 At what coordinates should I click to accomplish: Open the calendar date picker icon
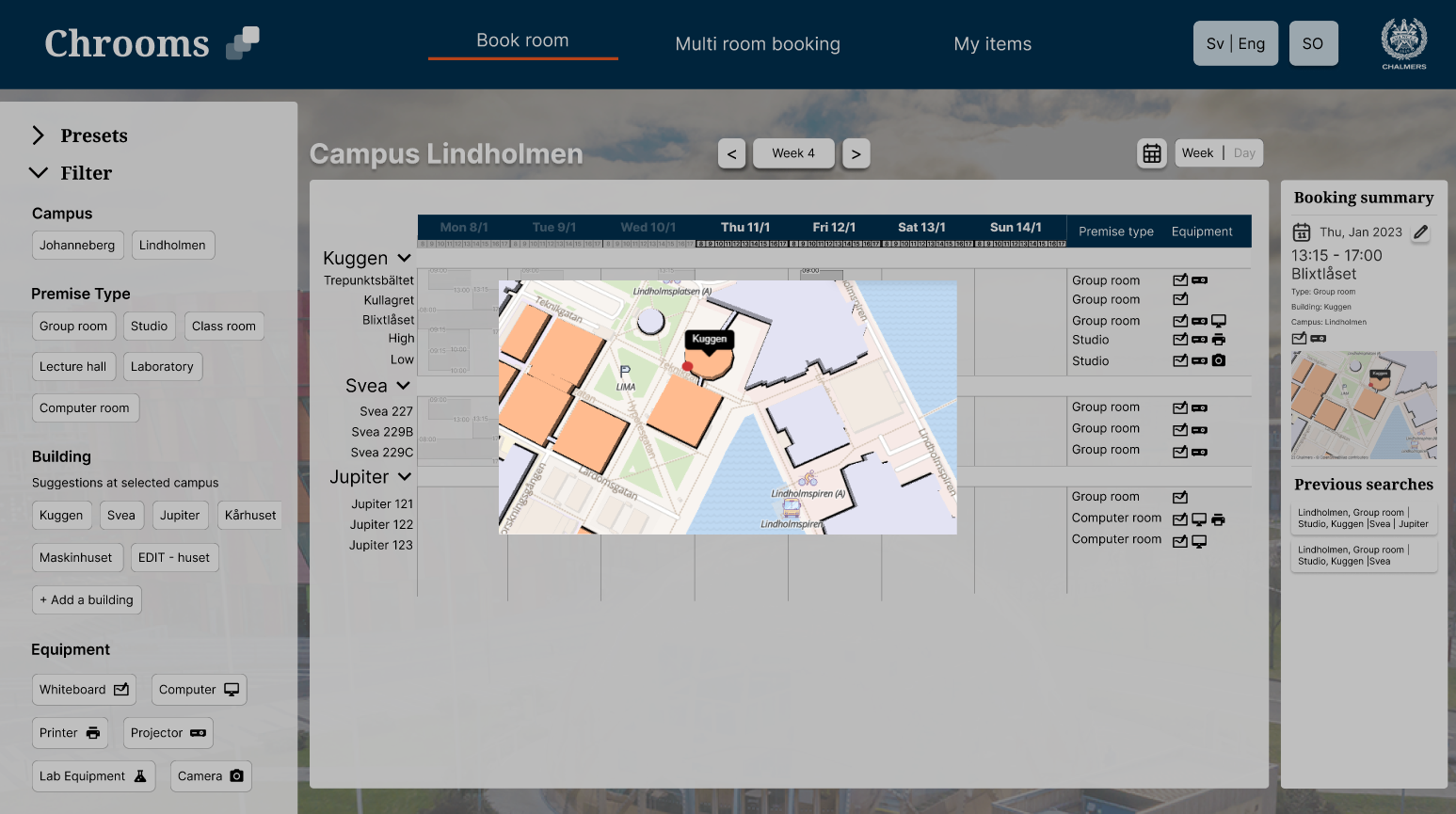tap(1151, 153)
